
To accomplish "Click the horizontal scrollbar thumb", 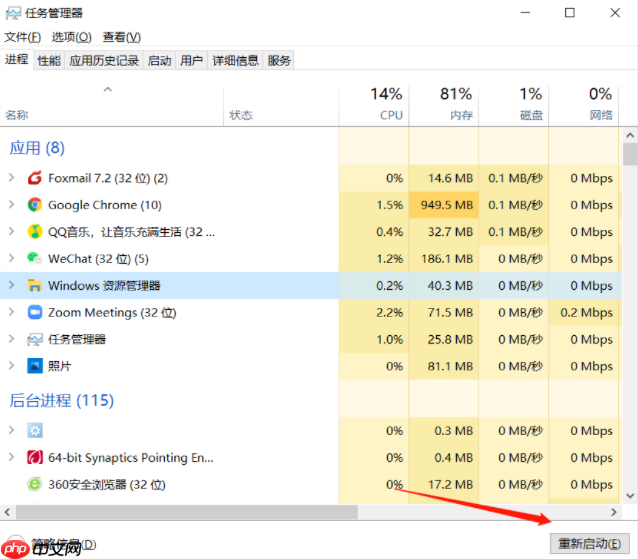I will pos(187,512).
